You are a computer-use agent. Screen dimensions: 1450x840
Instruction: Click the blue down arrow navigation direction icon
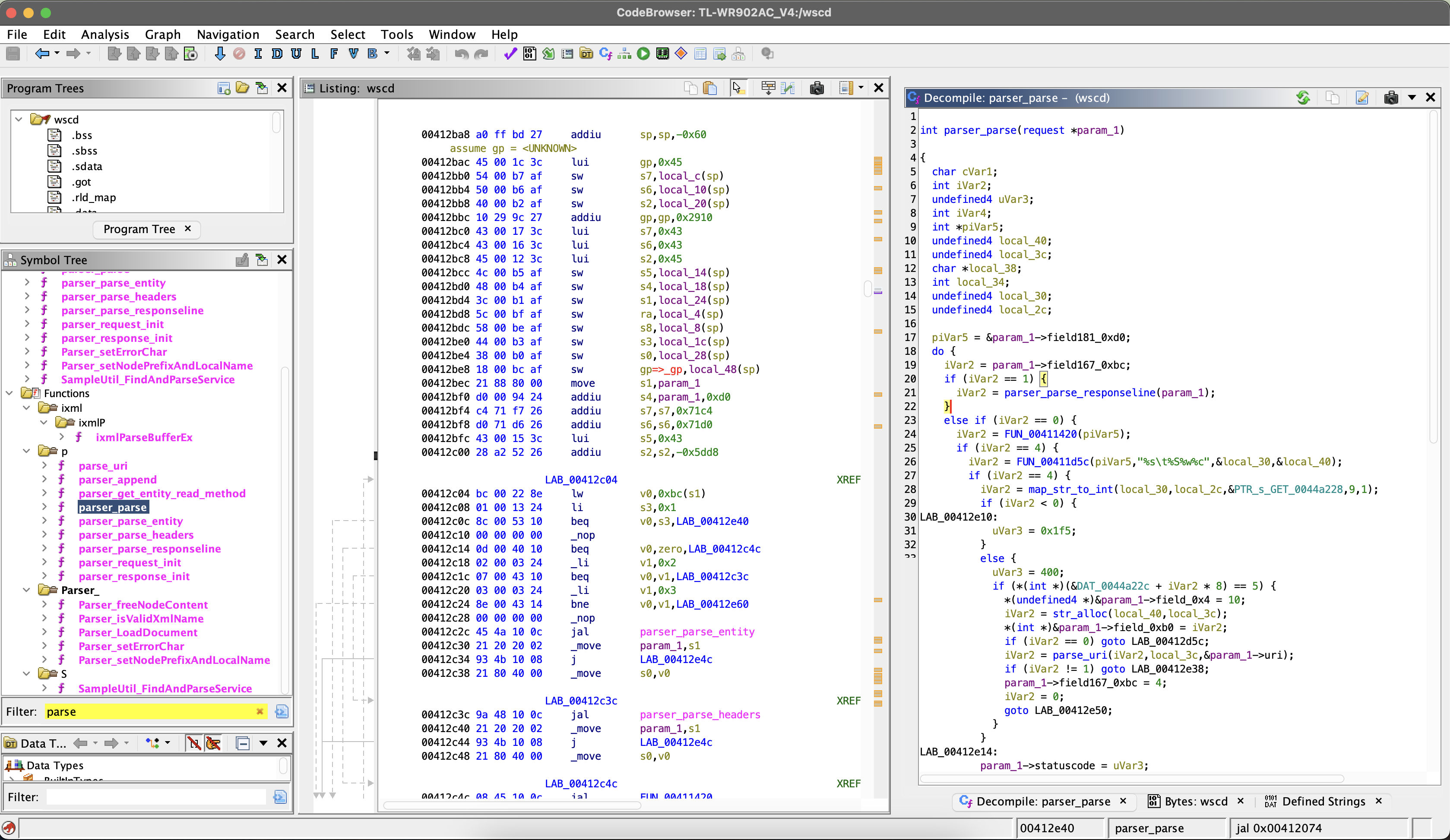coord(220,54)
